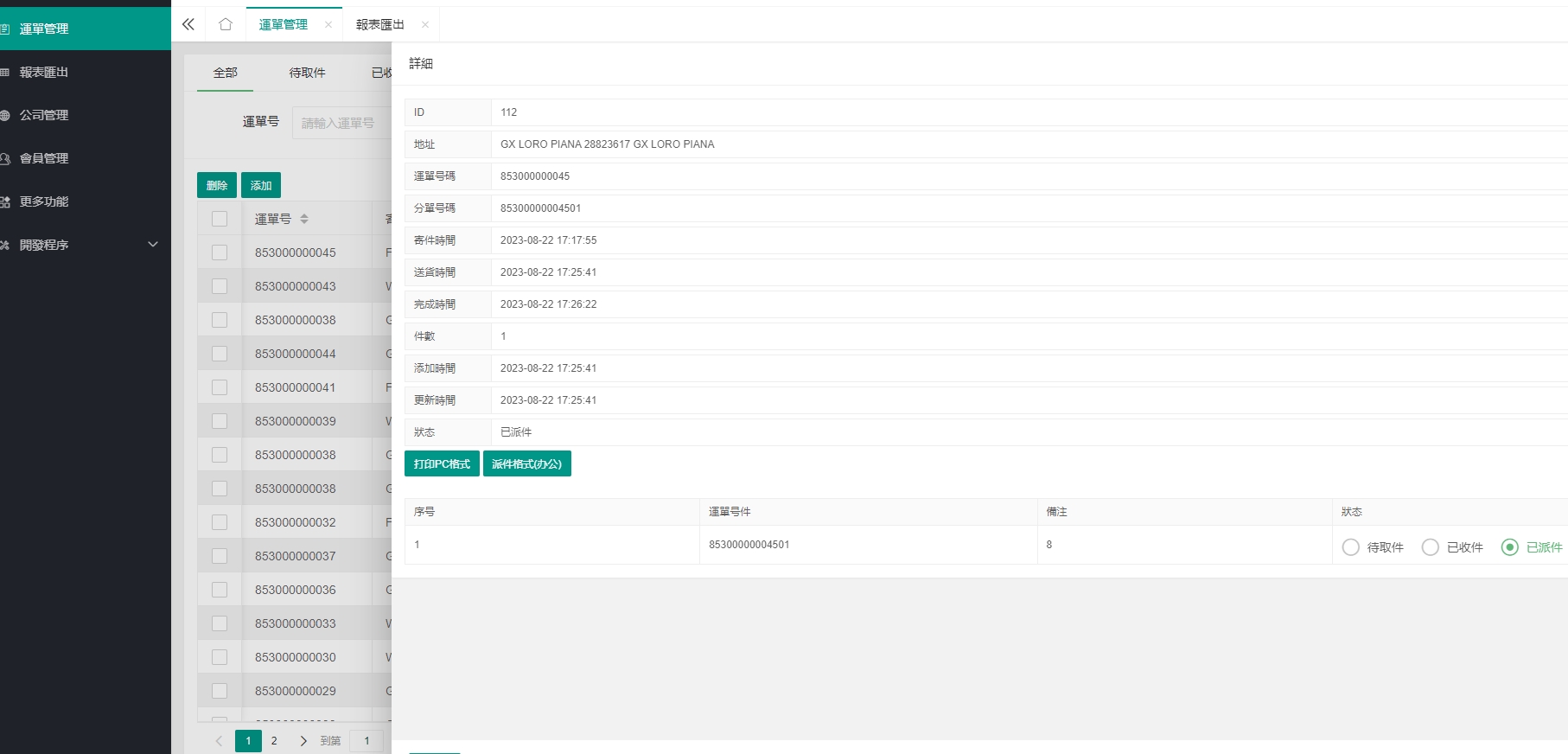
Task: Click the 删除 button
Action: [x=217, y=185]
